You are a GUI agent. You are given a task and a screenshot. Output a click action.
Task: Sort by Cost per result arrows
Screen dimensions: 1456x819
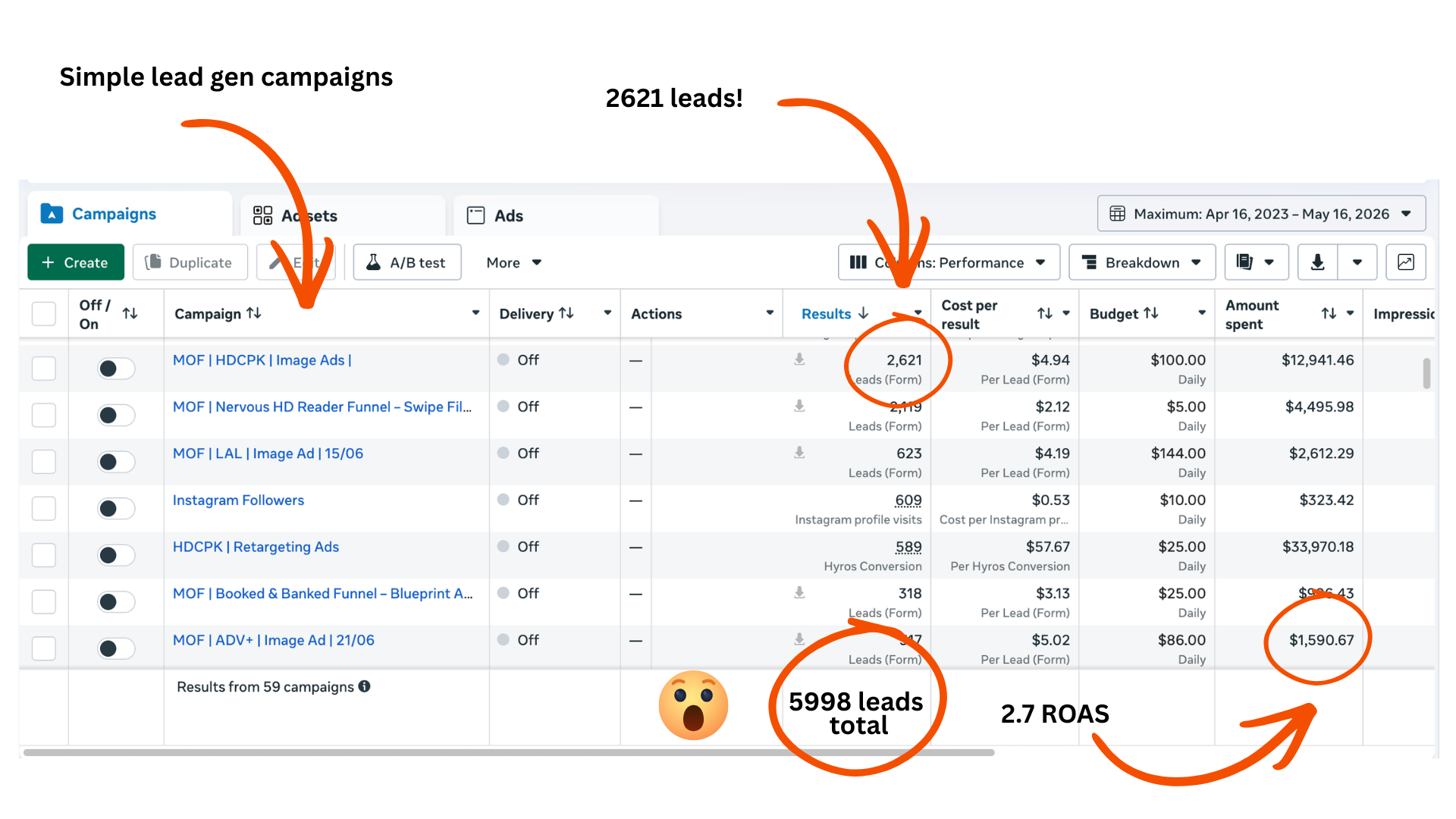click(x=1044, y=313)
